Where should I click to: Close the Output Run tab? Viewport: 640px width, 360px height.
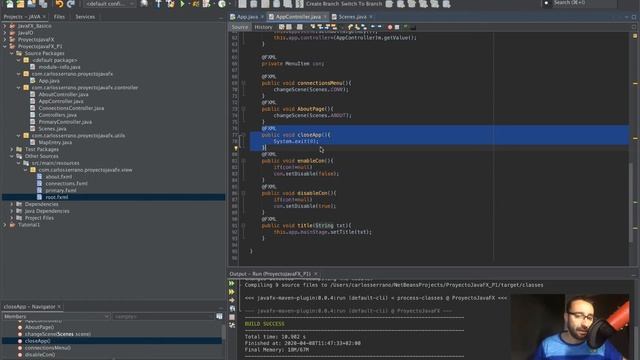pos(316,274)
